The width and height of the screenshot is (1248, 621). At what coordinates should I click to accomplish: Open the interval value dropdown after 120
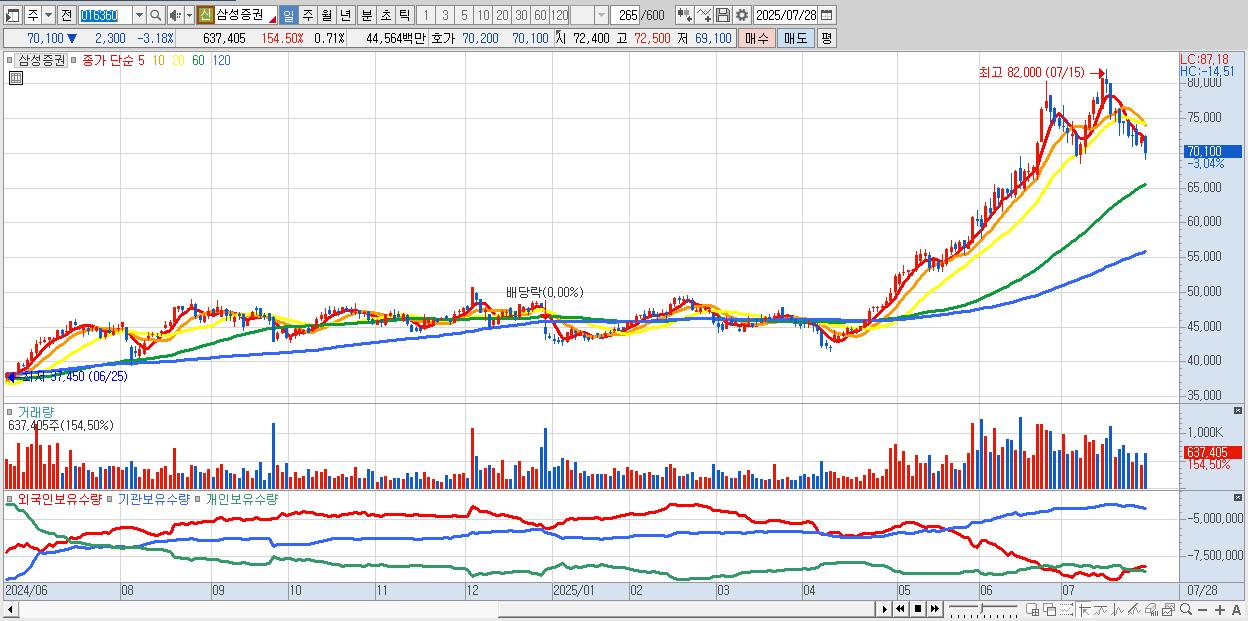(601, 15)
